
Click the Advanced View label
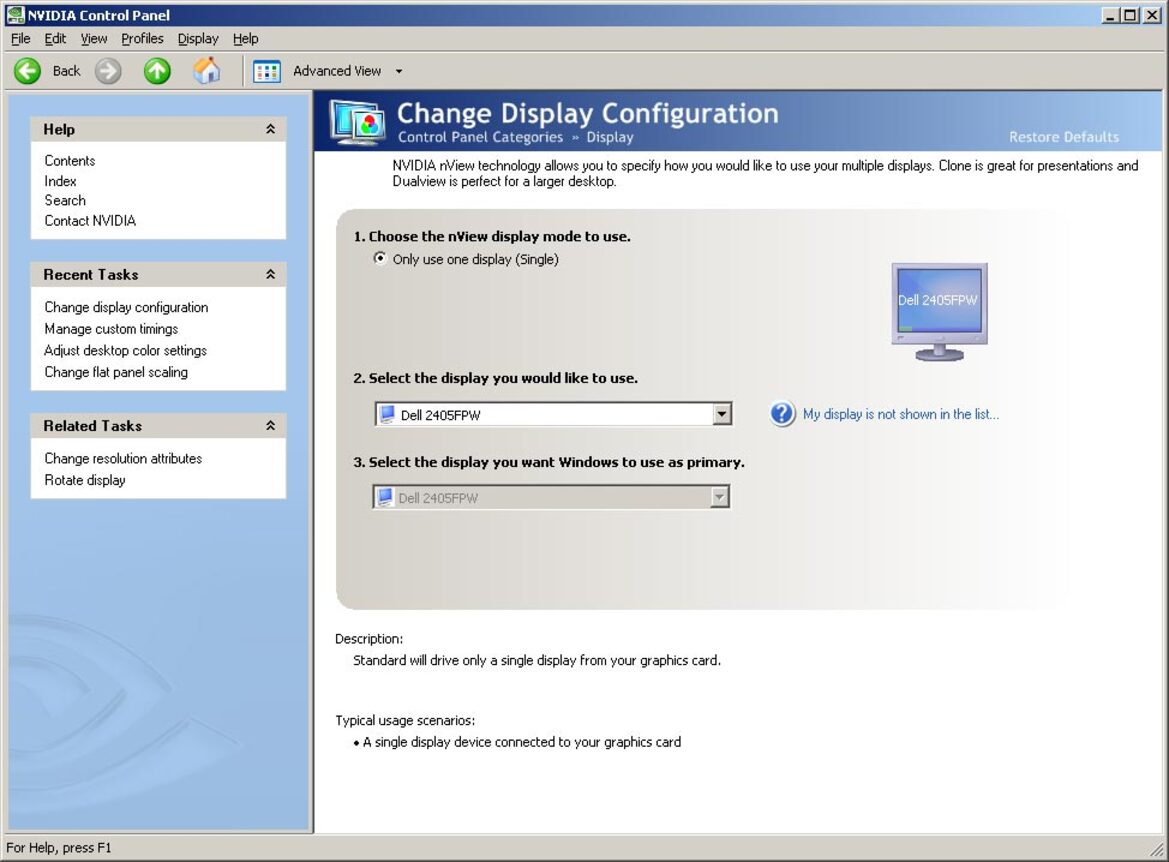337,71
